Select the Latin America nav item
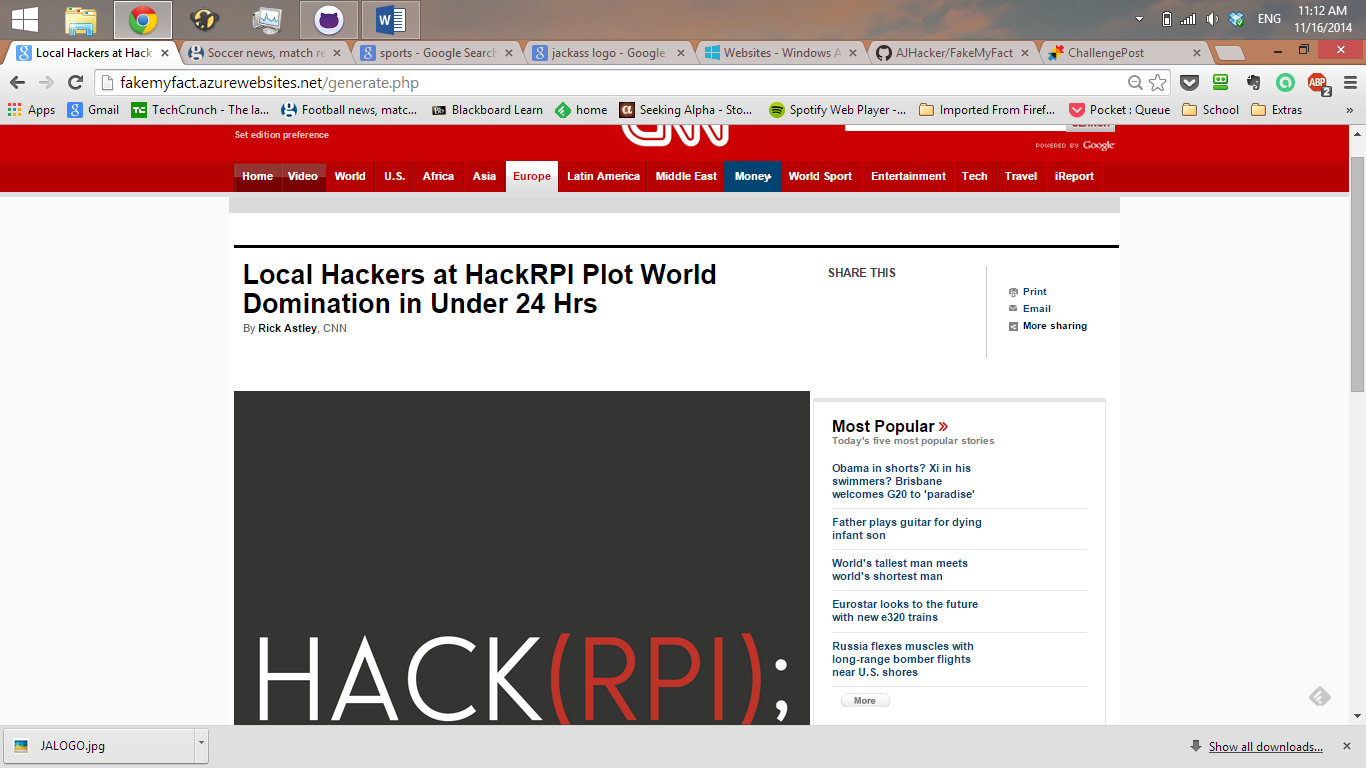Screen dimensions: 1366x768 [603, 176]
